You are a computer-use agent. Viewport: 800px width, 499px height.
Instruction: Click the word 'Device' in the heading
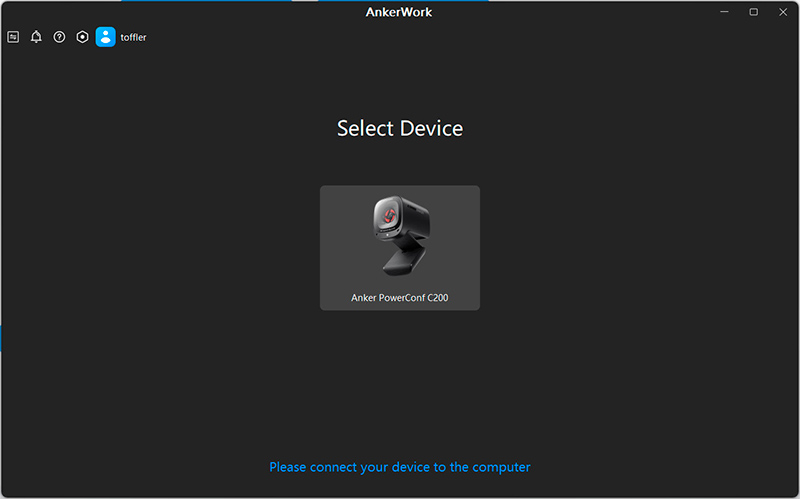coord(431,128)
